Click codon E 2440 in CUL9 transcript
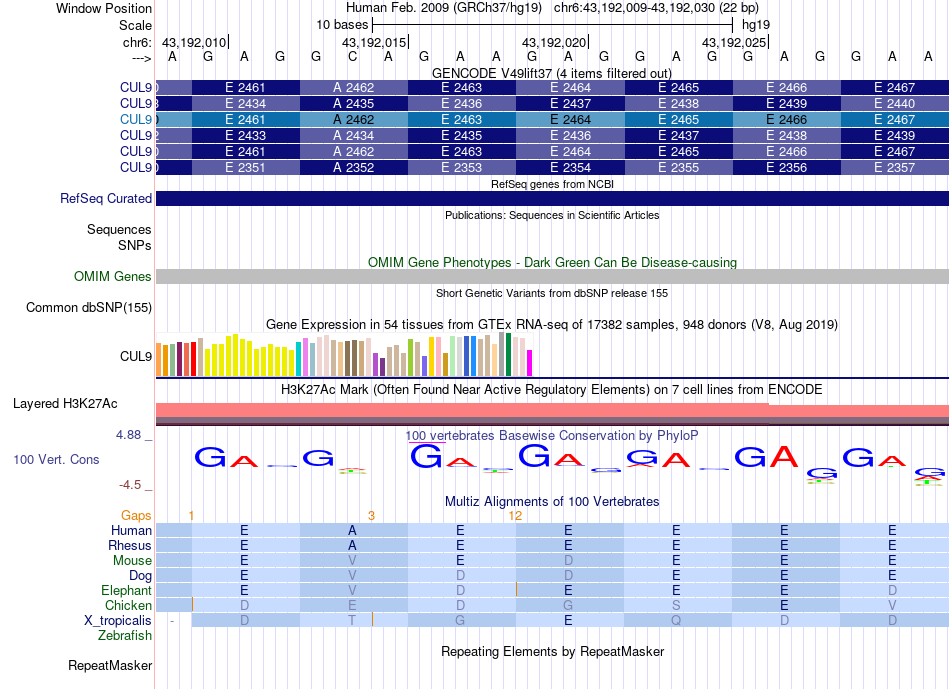The height and width of the screenshot is (689, 950). pyautogui.click(x=895, y=104)
